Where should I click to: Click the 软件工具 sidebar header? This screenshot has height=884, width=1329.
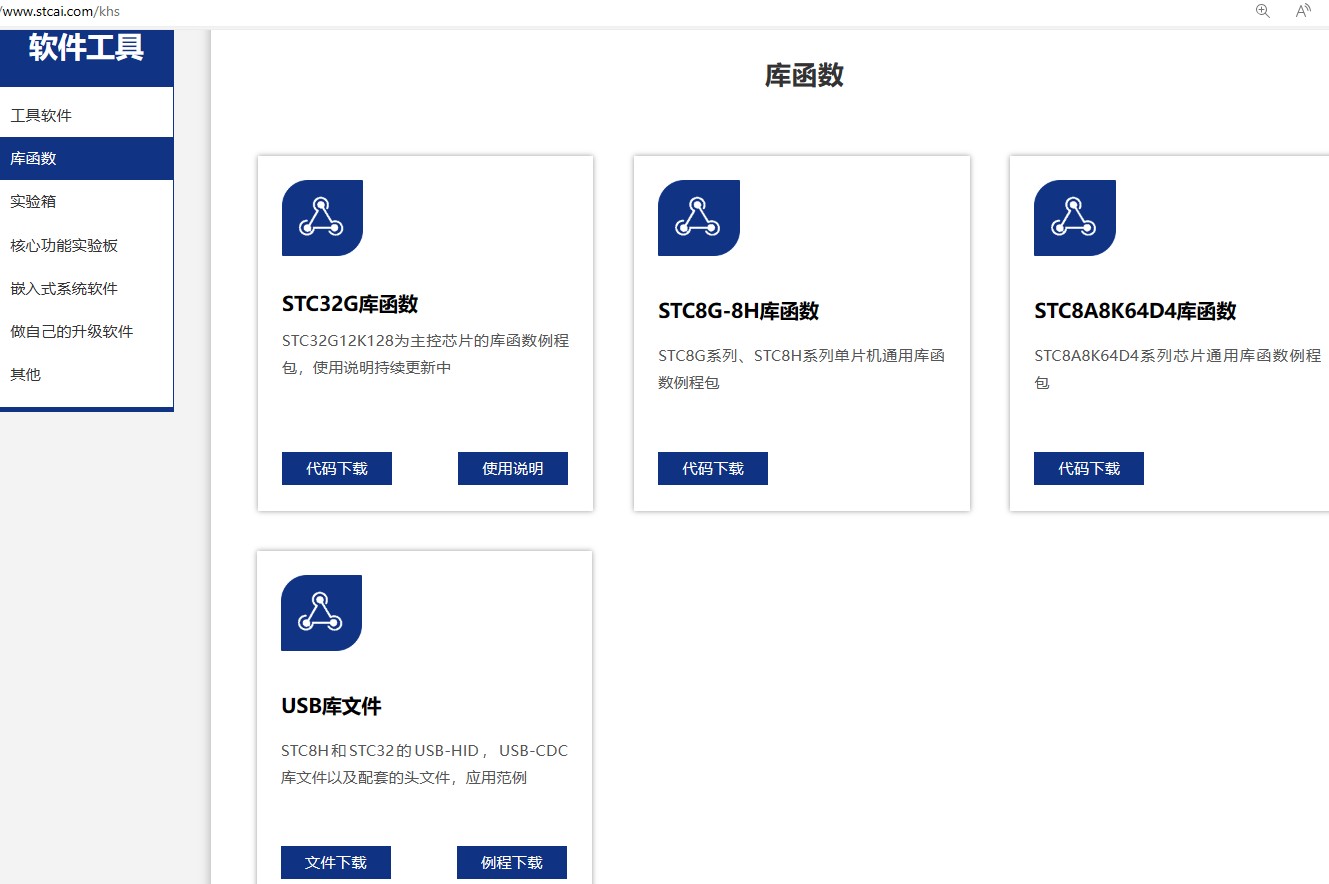tap(86, 47)
